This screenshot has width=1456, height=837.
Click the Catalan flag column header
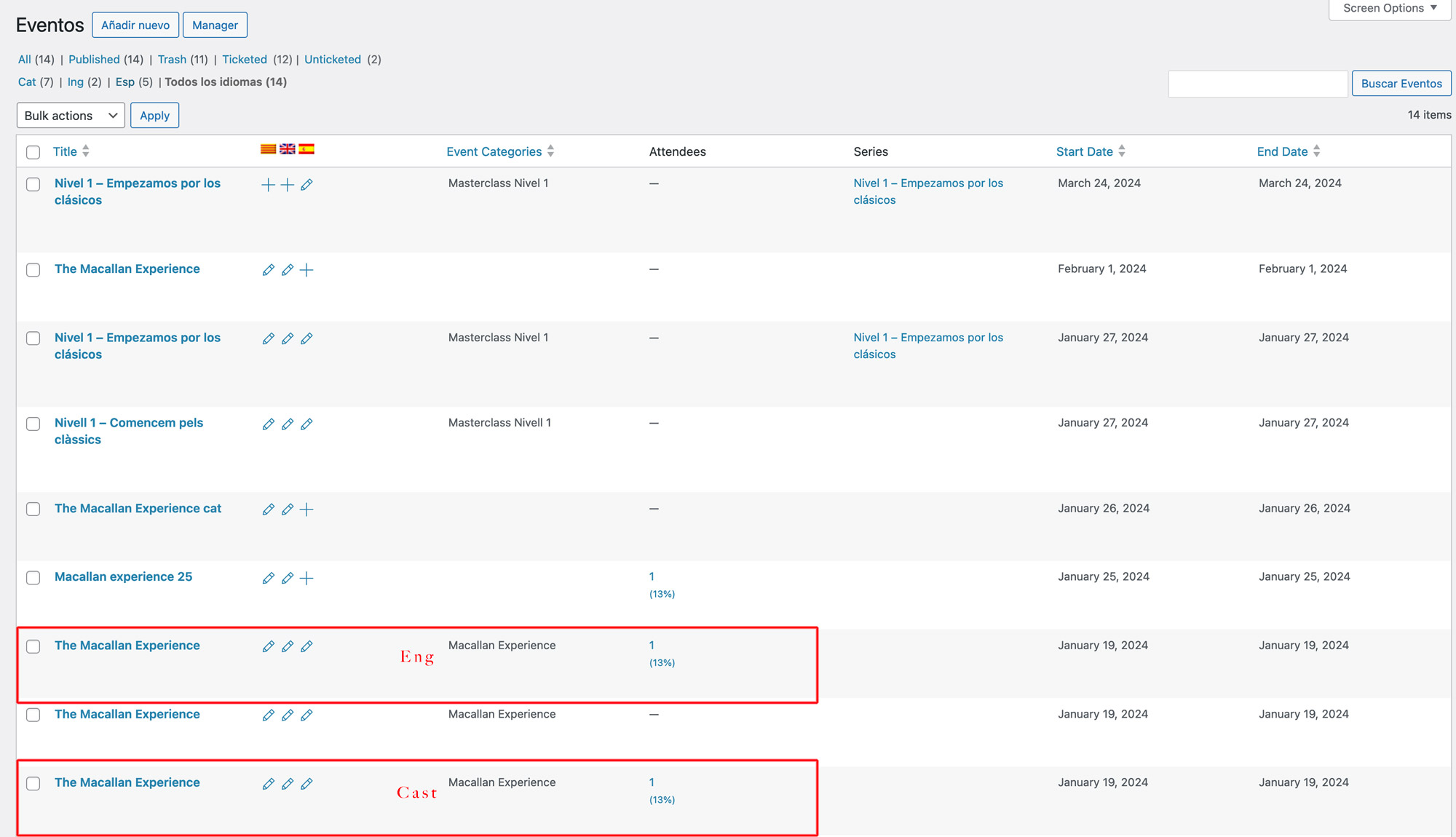click(x=268, y=149)
